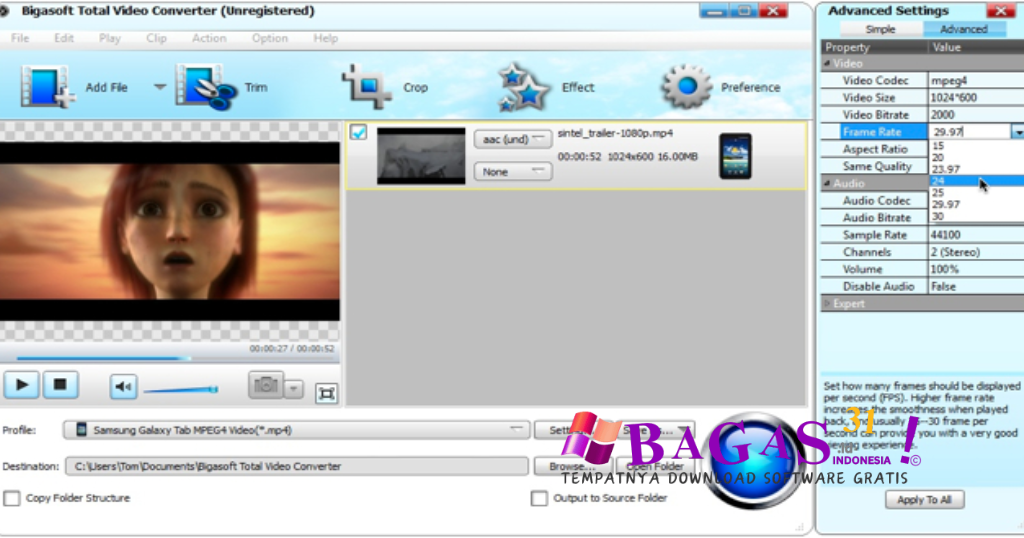Select the Audio Bitrate property row
This screenshot has height=538, width=1024.
[x=875, y=218]
